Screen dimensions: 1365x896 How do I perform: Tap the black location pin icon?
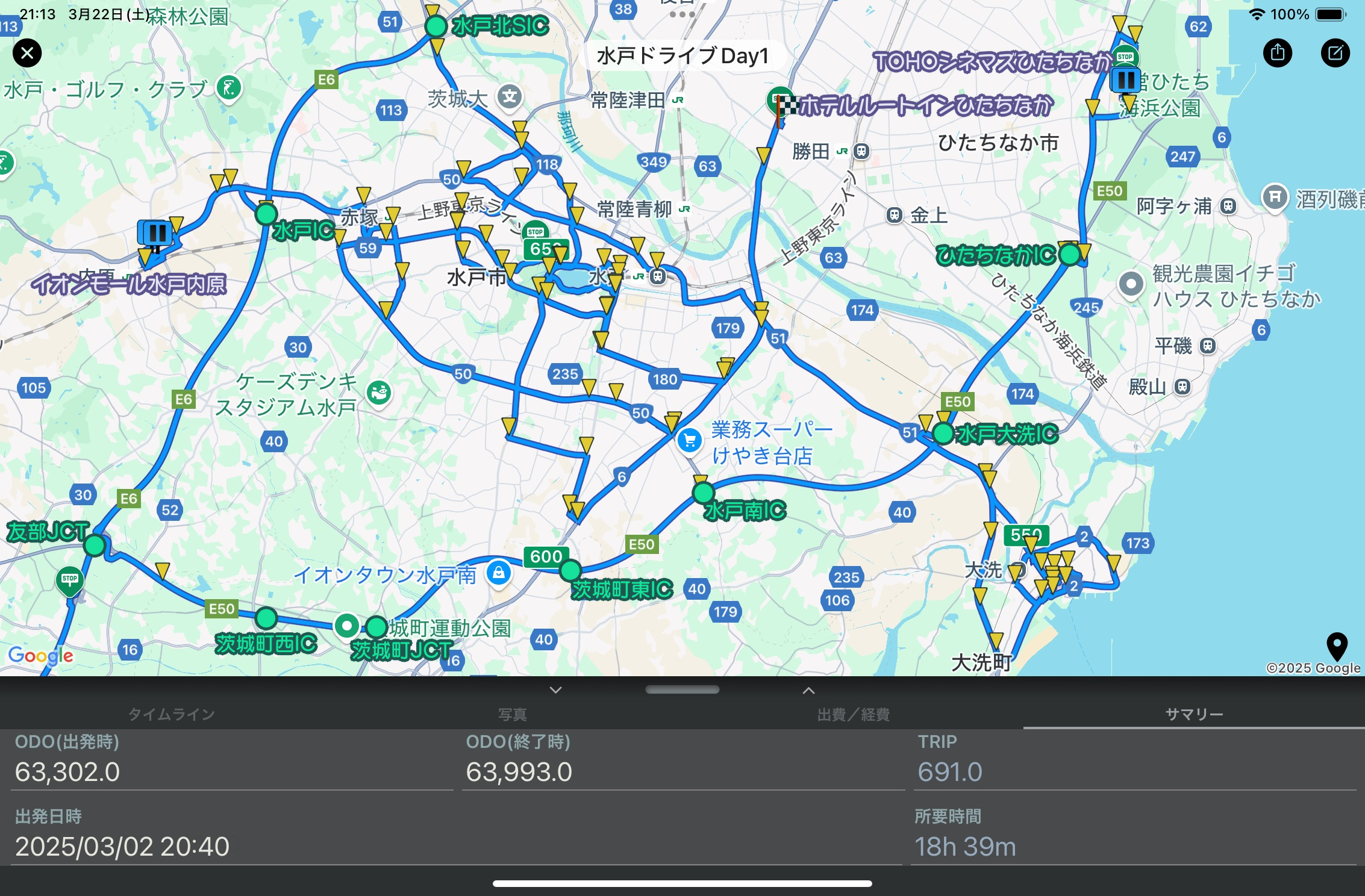click(x=1337, y=647)
